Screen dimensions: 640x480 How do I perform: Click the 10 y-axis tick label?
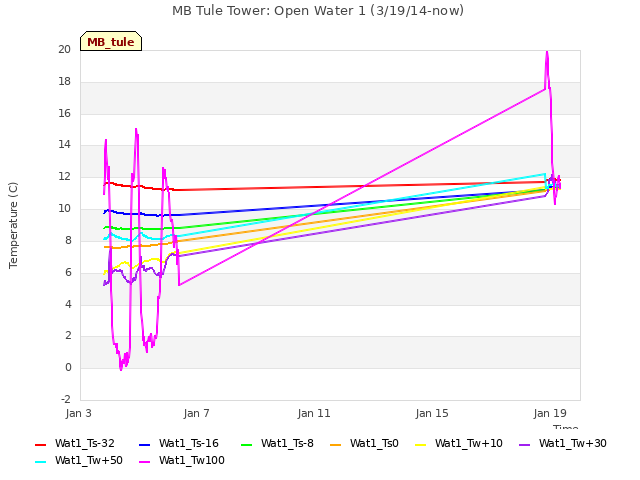pos(64,209)
